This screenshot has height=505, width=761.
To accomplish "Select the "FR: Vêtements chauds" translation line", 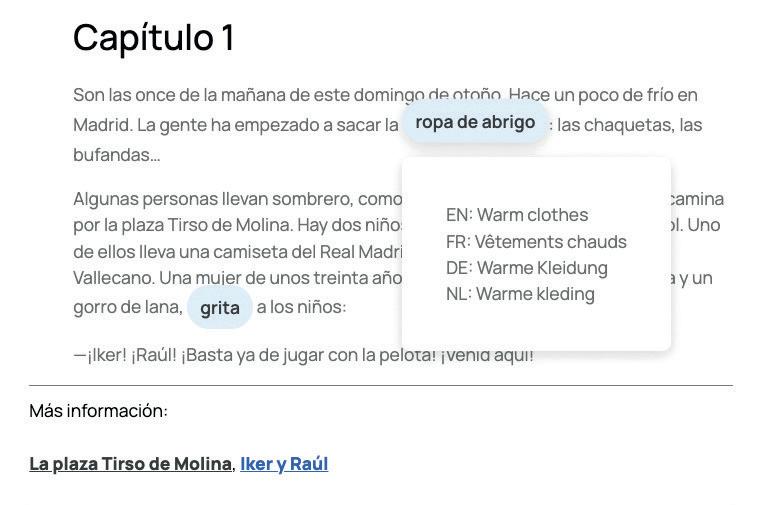I will click(536, 242).
